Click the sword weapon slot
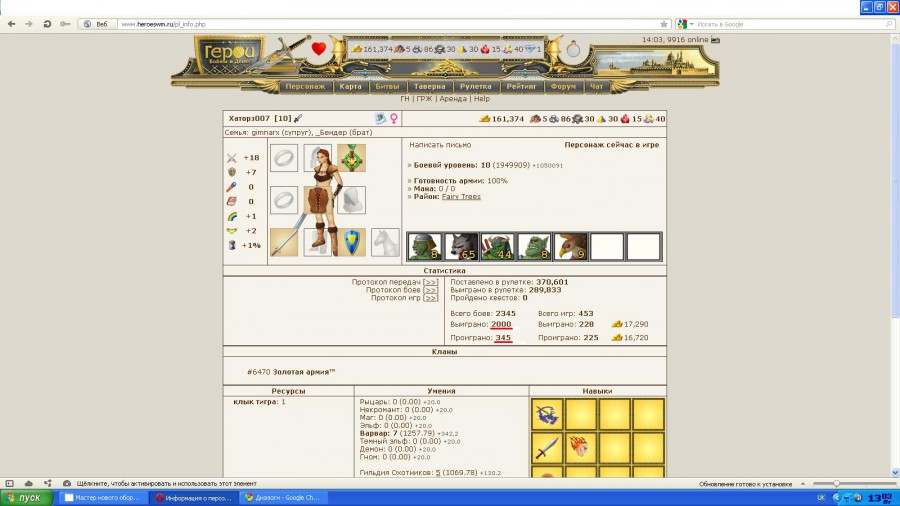This screenshot has width=900, height=506. point(284,242)
